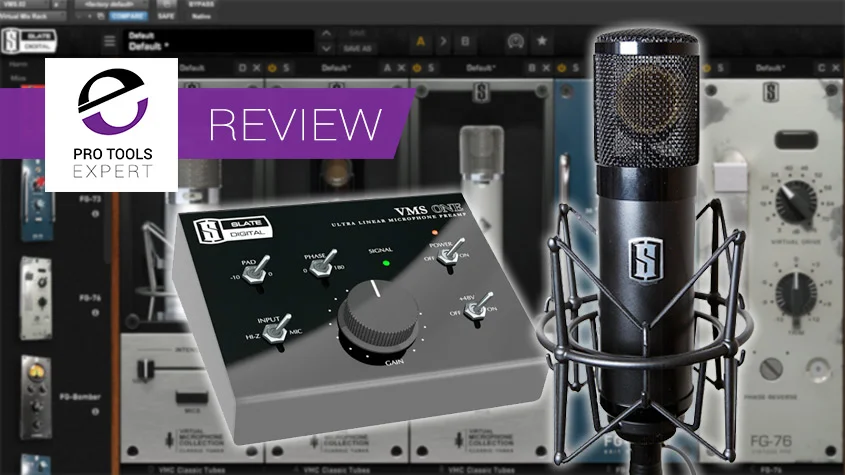Open the Slate Digital hamburger menu
This screenshot has width=845, height=475.
pos(109,41)
